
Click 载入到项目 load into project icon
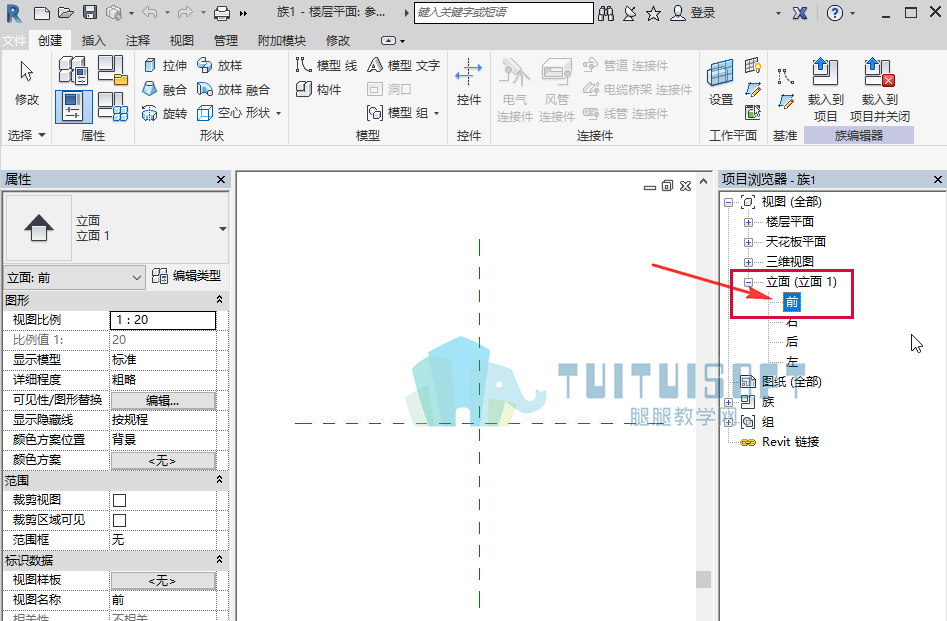[825, 72]
